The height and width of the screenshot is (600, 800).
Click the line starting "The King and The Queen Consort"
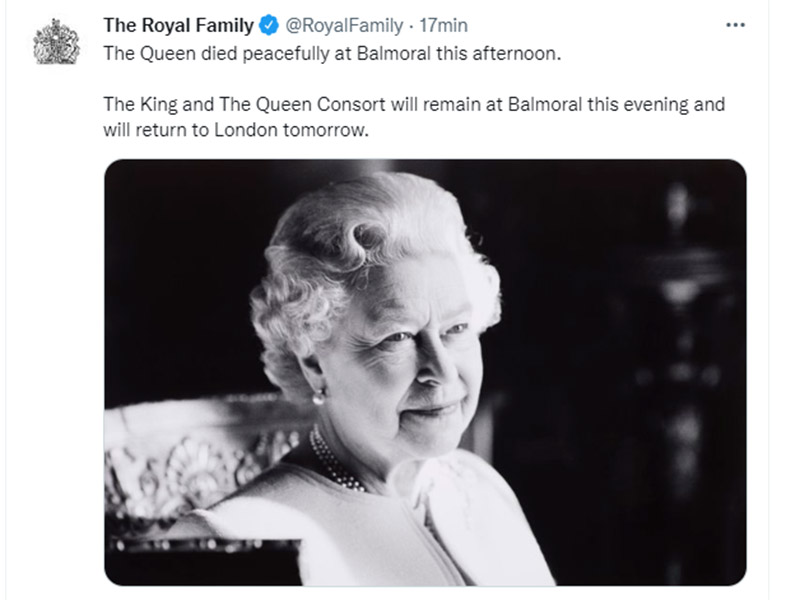tap(413, 104)
